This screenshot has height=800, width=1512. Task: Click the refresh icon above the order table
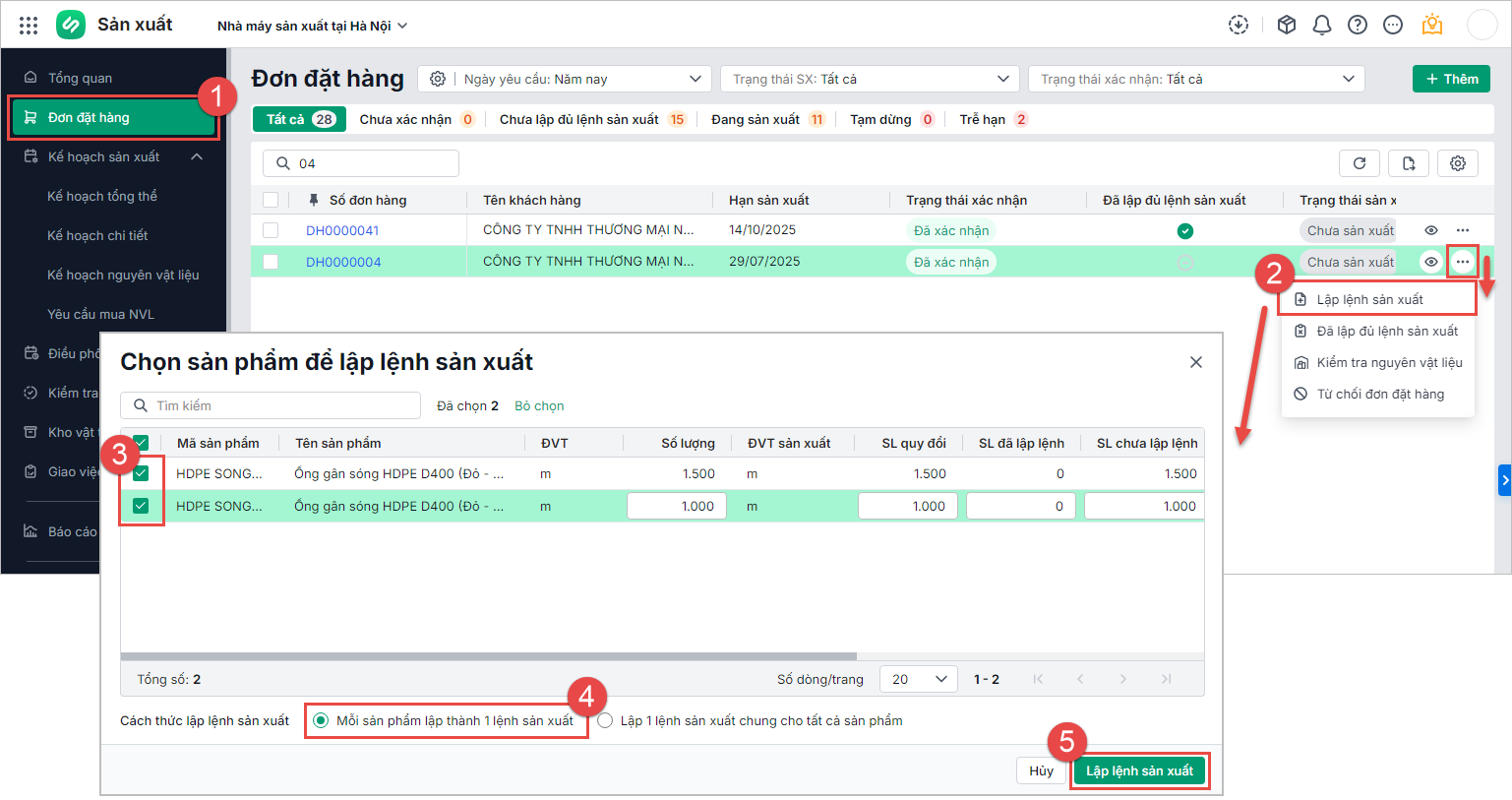pos(1360,163)
